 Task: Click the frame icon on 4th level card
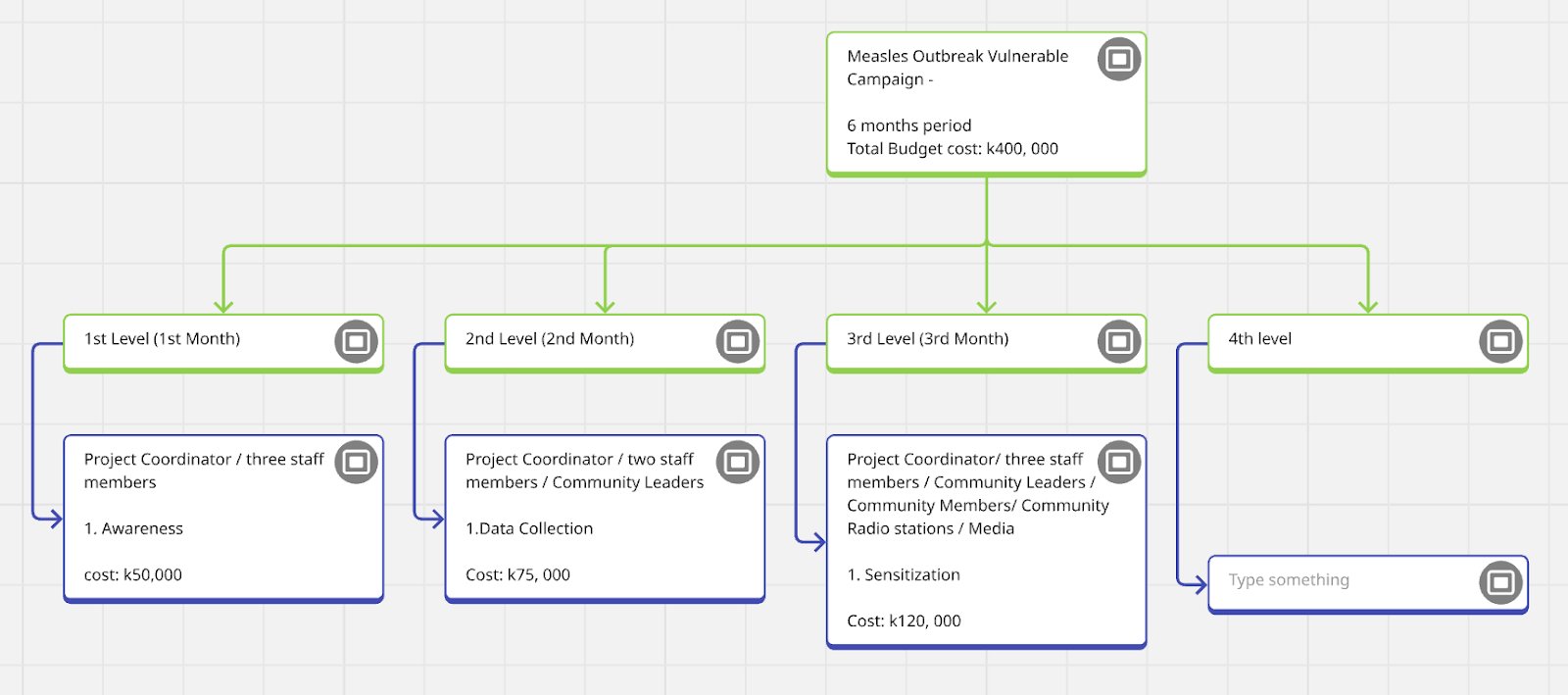(x=1500, y=342)
